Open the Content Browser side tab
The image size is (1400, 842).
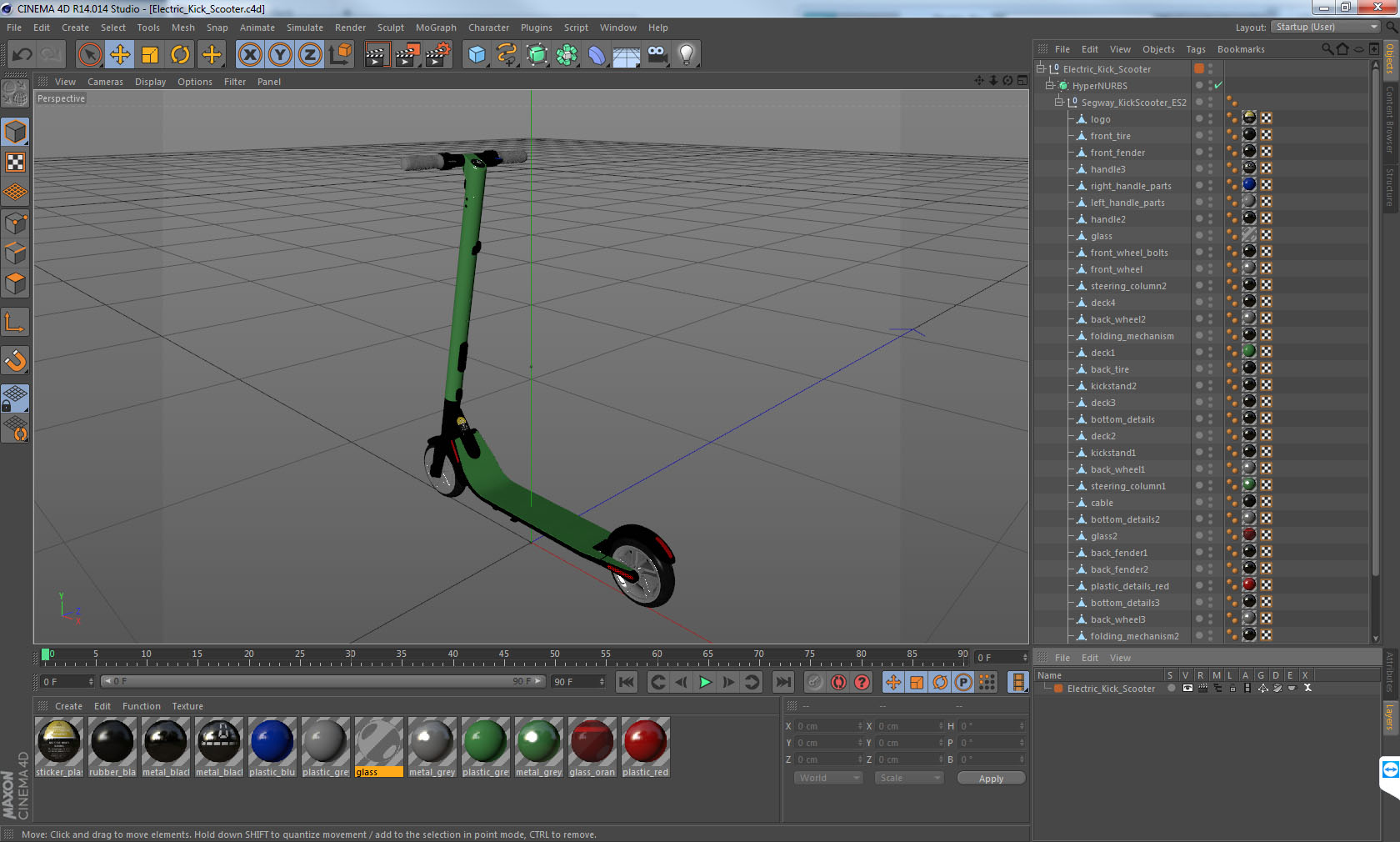point(1390,118)
